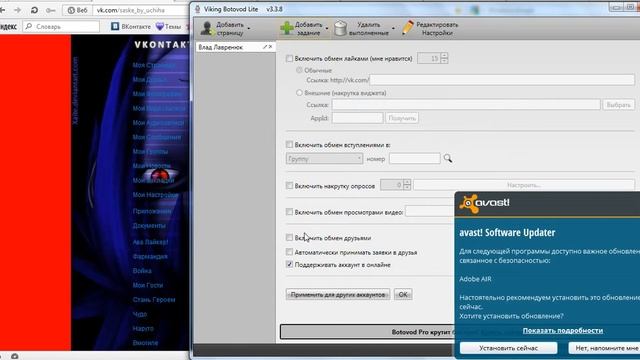Close the Влад Лавренюк account tab
Screen dimensions: 640x360
click(270, 47)
